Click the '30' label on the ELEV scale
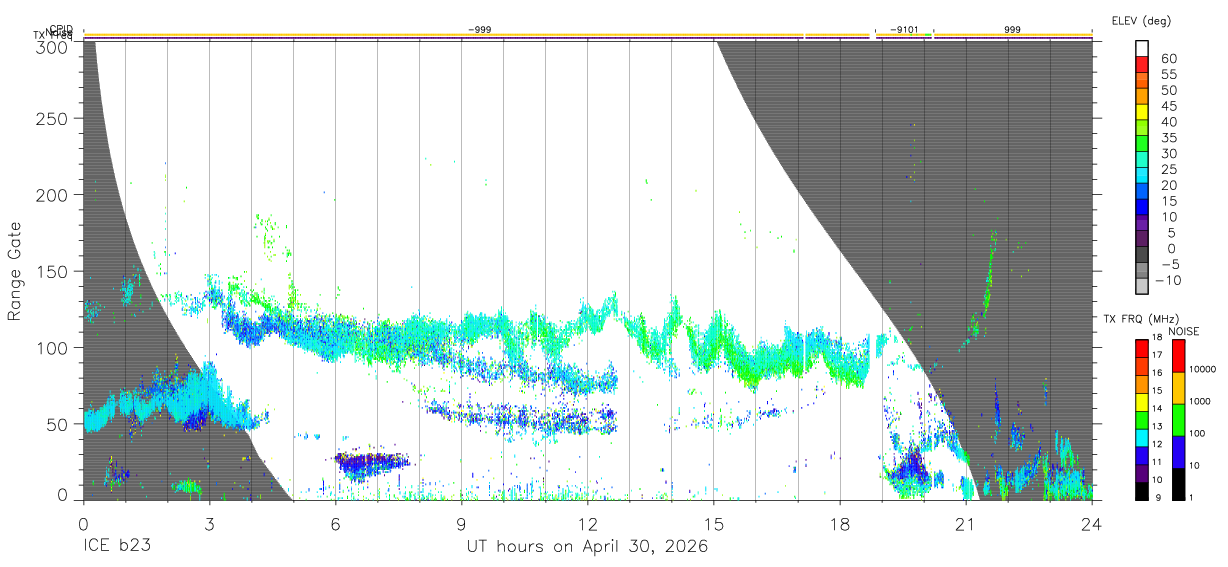 pyautogui.click(x=1168, y=153)
